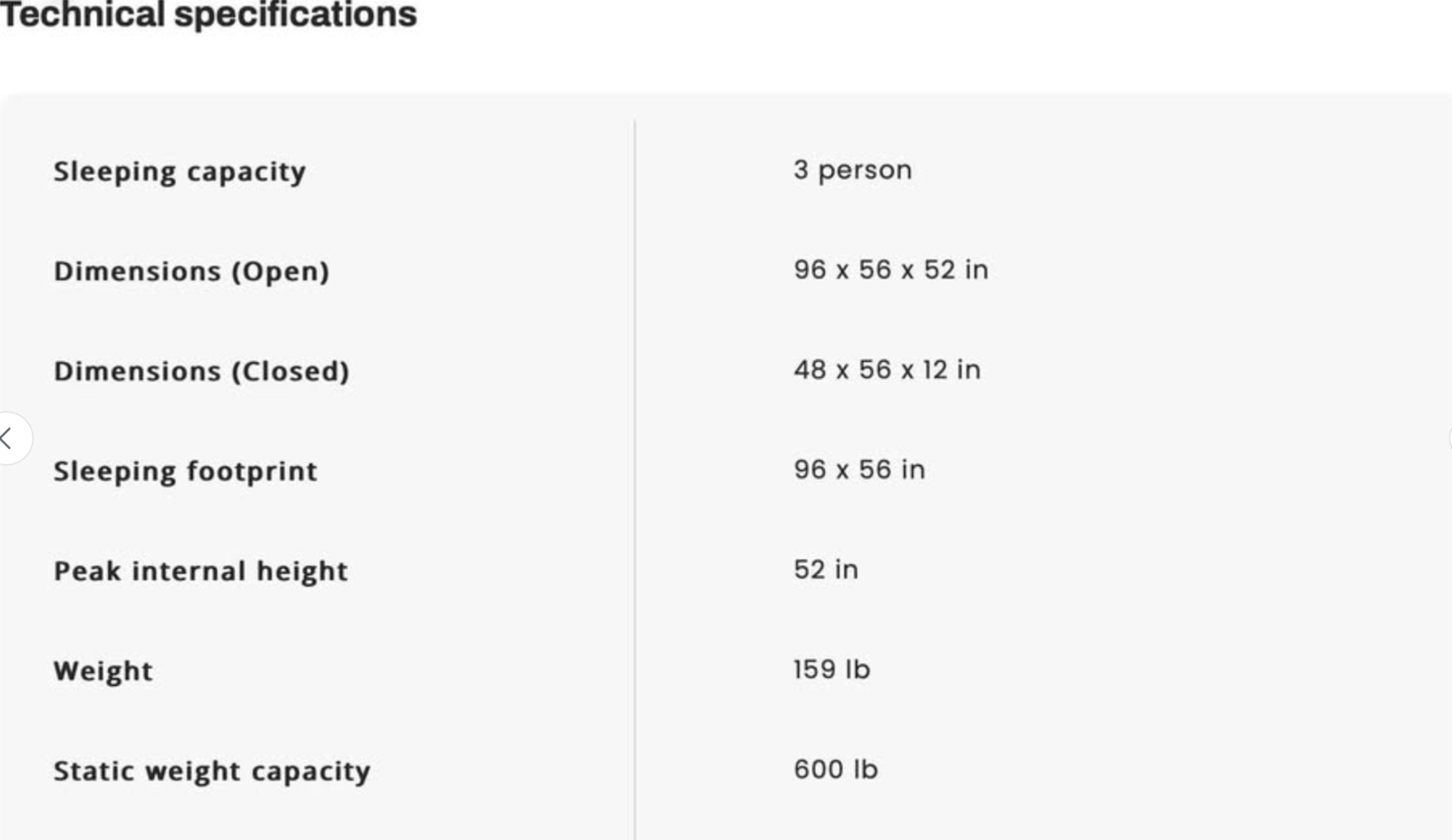Select the "Dimensions (Closed)" label

tap(201, 371)
